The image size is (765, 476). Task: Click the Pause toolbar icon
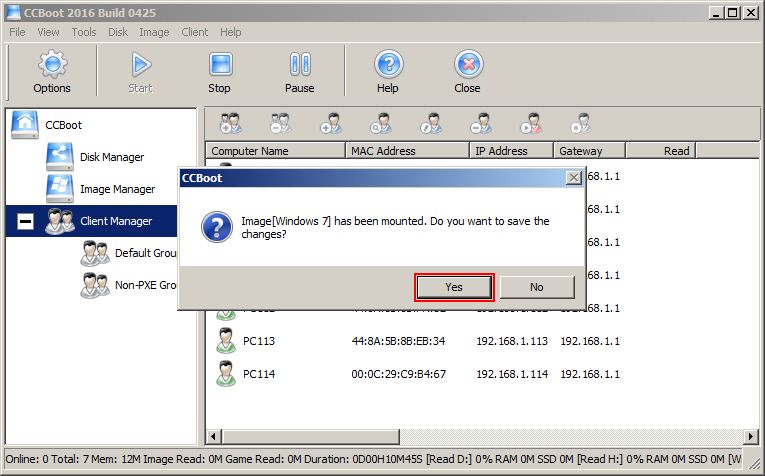[300, 64]
